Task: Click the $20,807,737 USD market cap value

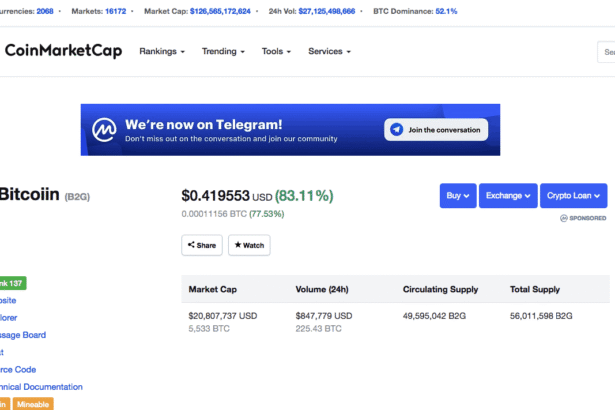Action: (223, 316)
